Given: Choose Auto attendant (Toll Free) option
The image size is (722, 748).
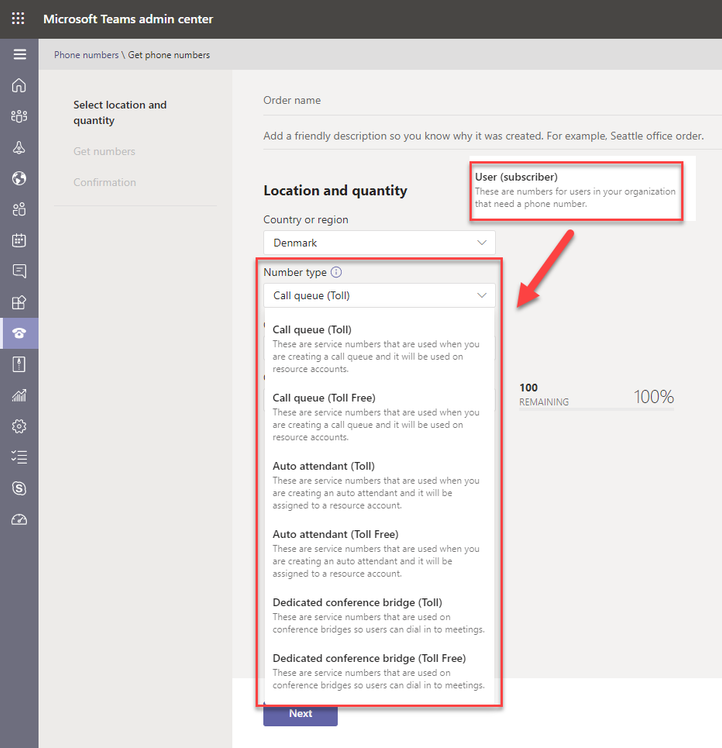Looking at the screenshot, I should click(379, 553).
